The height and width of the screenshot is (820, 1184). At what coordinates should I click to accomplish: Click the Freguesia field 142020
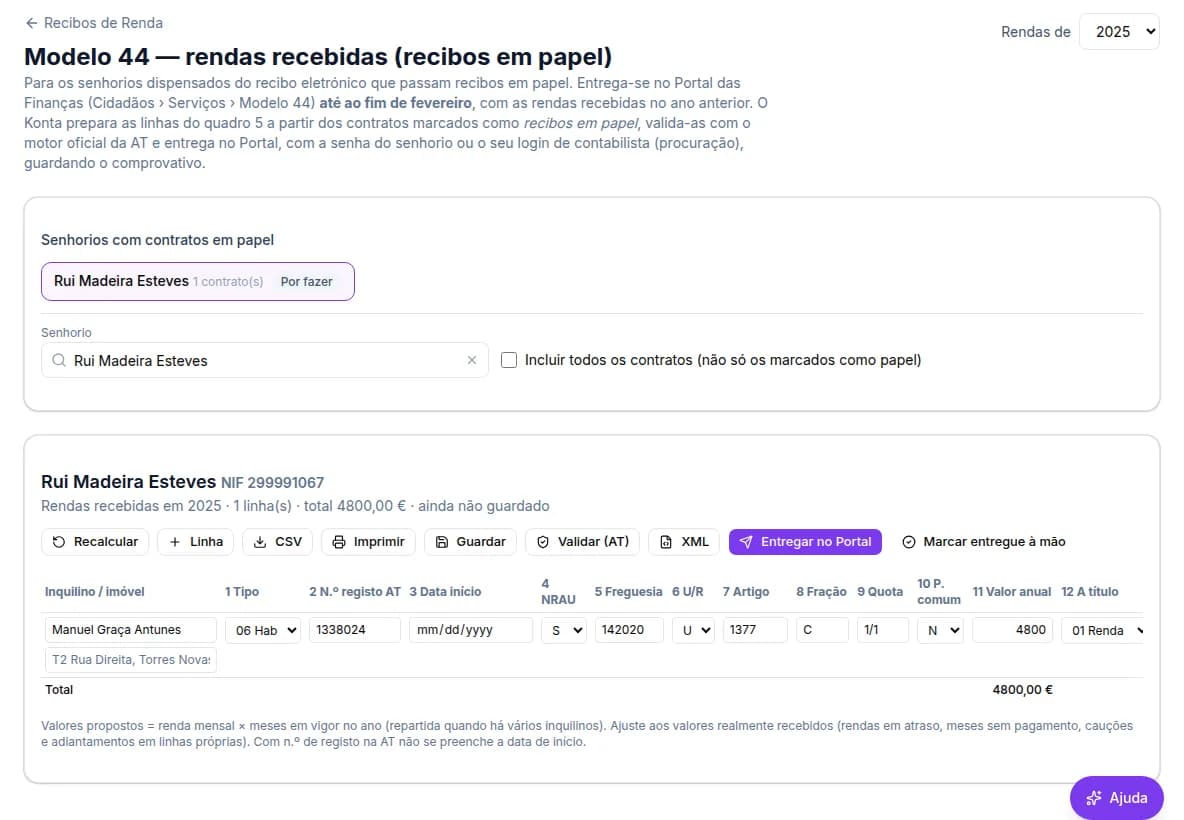pos(629,630)
